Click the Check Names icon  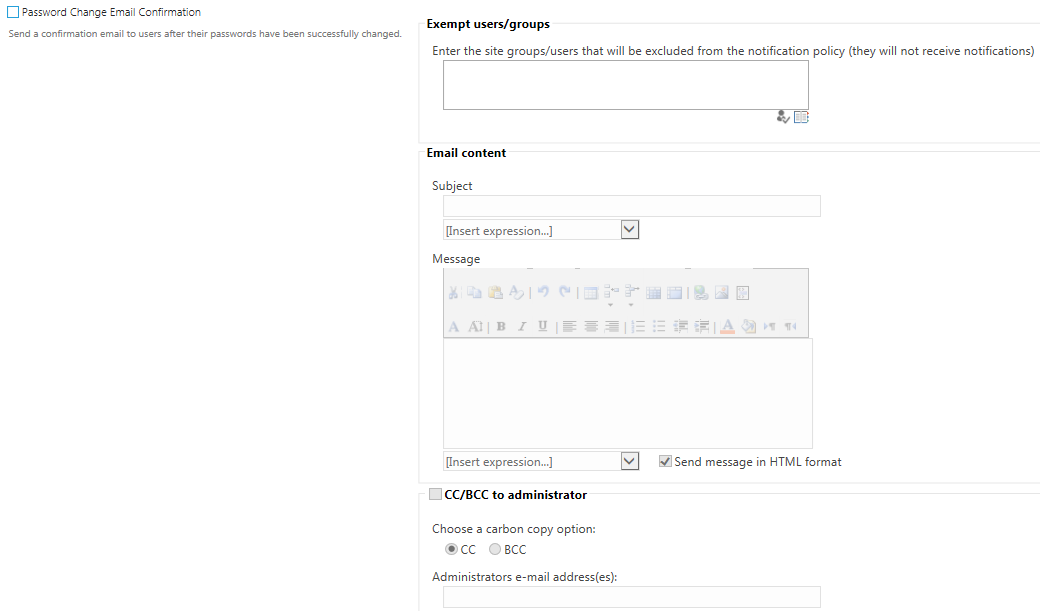pos(783,117)
